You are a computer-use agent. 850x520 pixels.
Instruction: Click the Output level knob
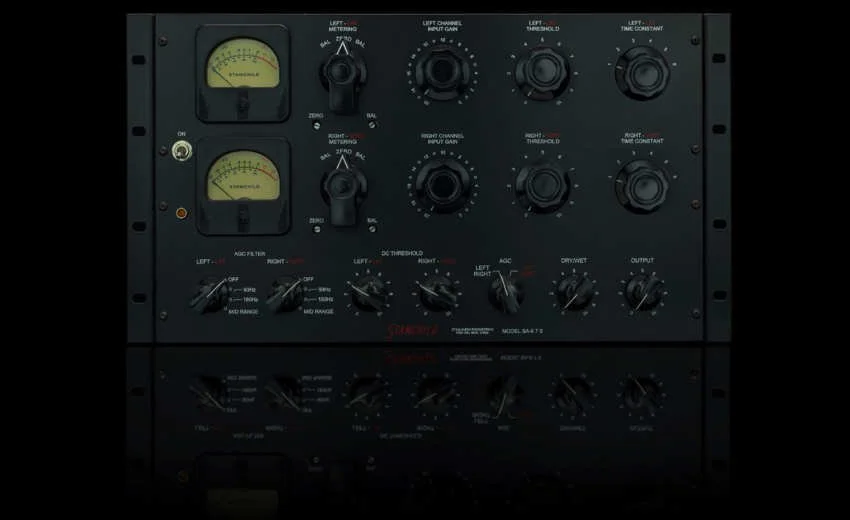click(x=643, y=292)
